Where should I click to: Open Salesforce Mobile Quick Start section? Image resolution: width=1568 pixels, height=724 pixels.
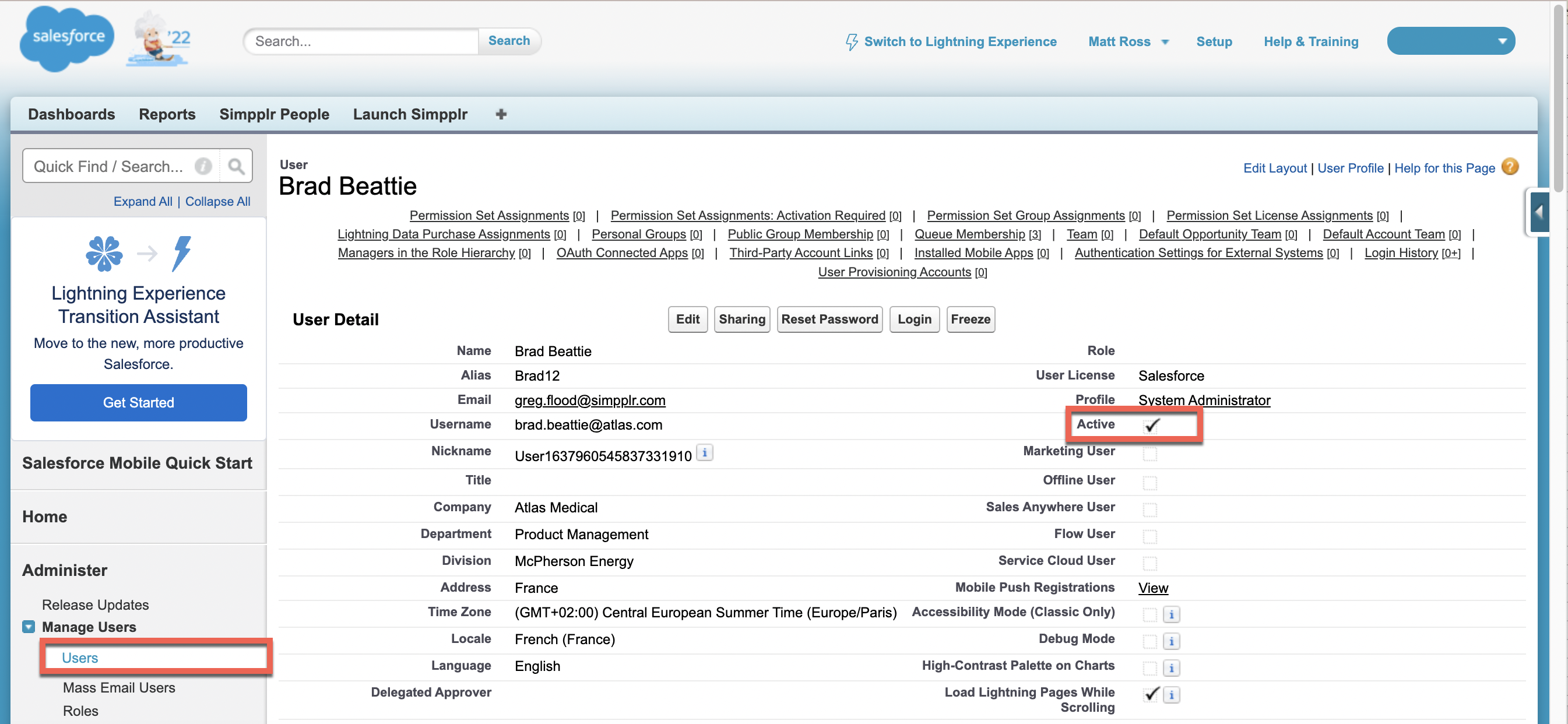tap(137, 463)
